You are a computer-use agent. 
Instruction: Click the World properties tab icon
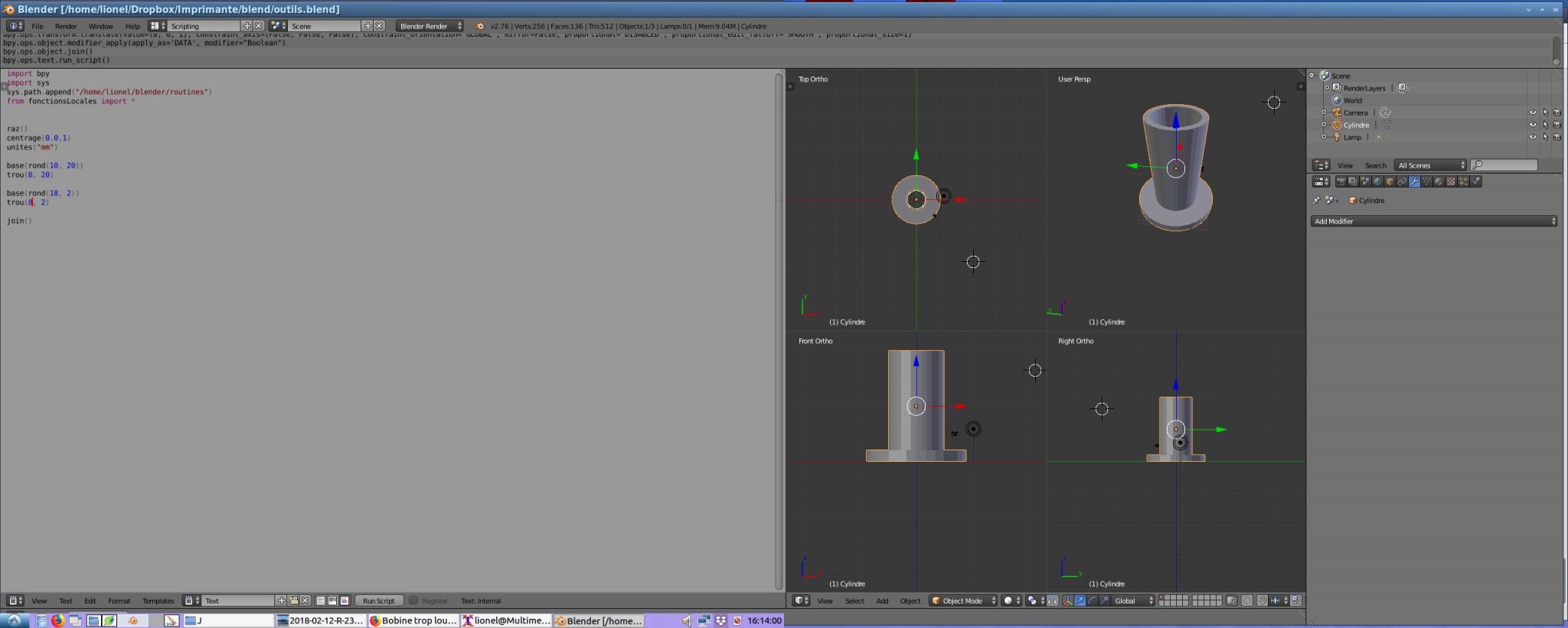(1377, 182)
